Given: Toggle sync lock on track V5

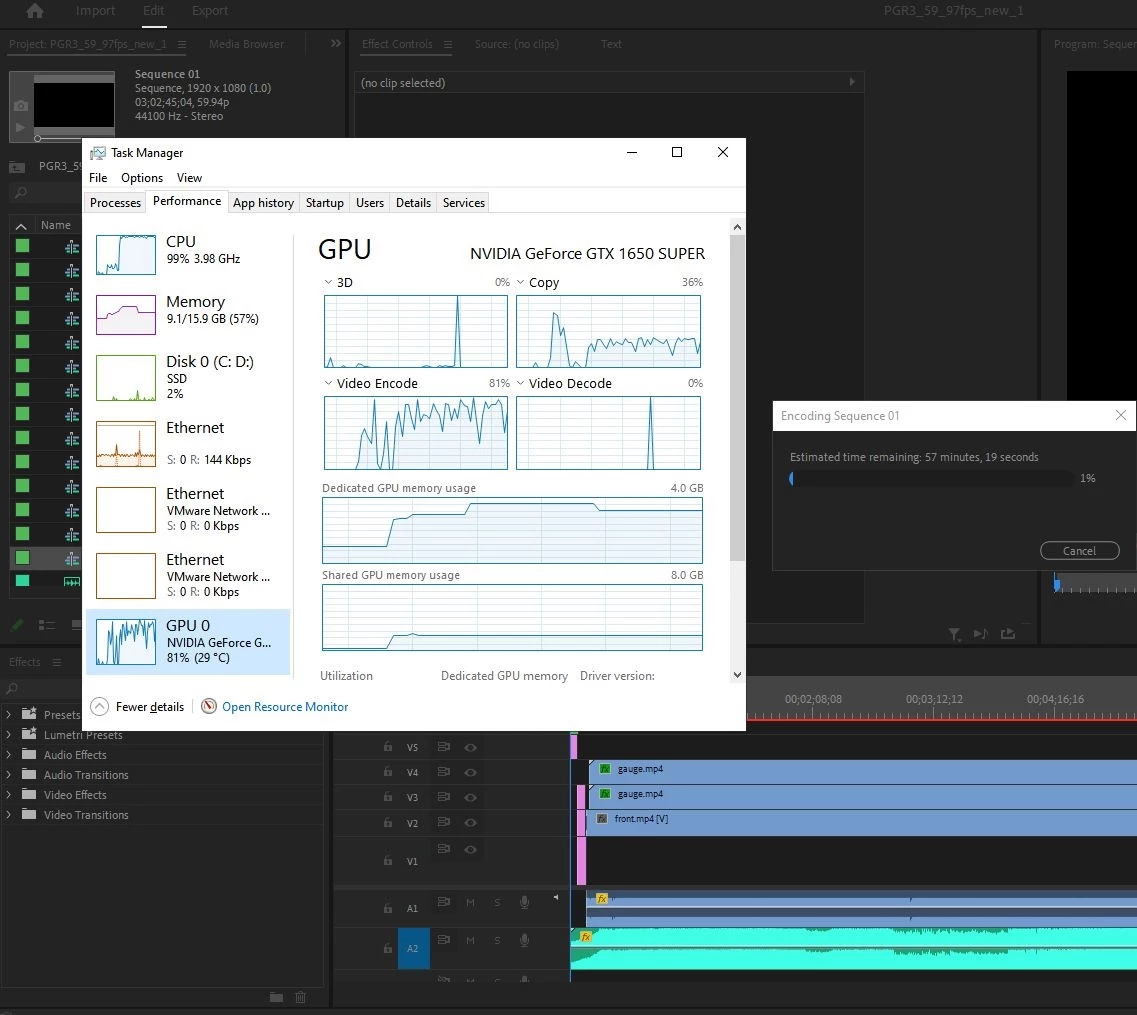Looking at the screenshot, I should 444,747.
